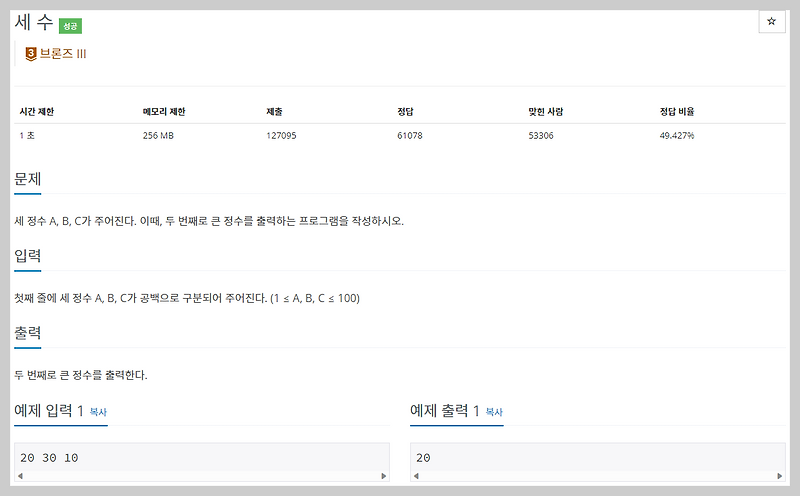Click the input constraint sentence with 1 ≤ A, B, C ≤ 100
The width and height of the screenshot is (800, 496).
coord(187,298)
